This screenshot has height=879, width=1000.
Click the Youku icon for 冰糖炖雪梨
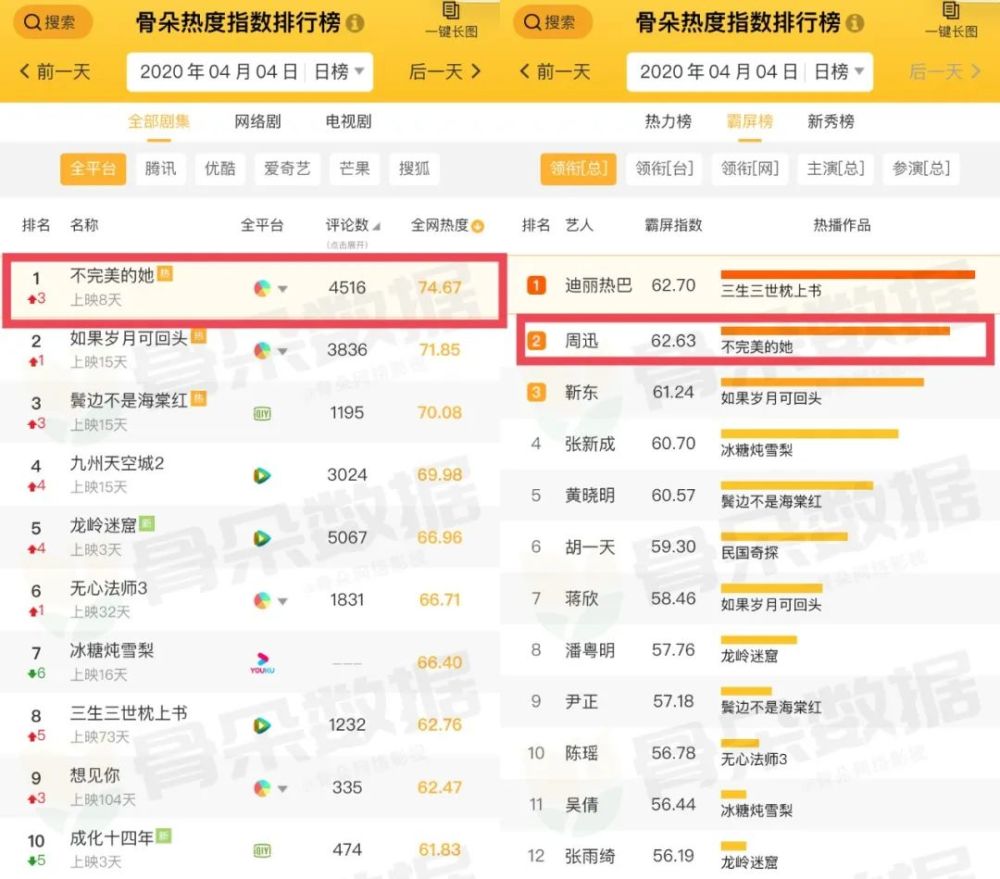262,663
